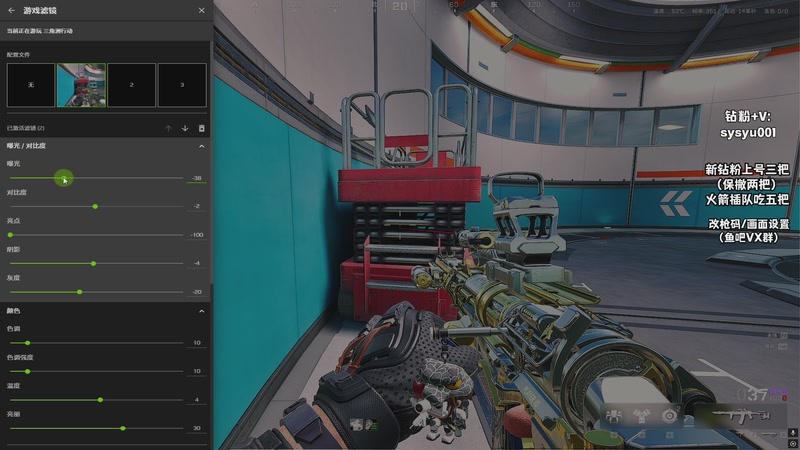Click the 亮丽 slider handle

123,429
